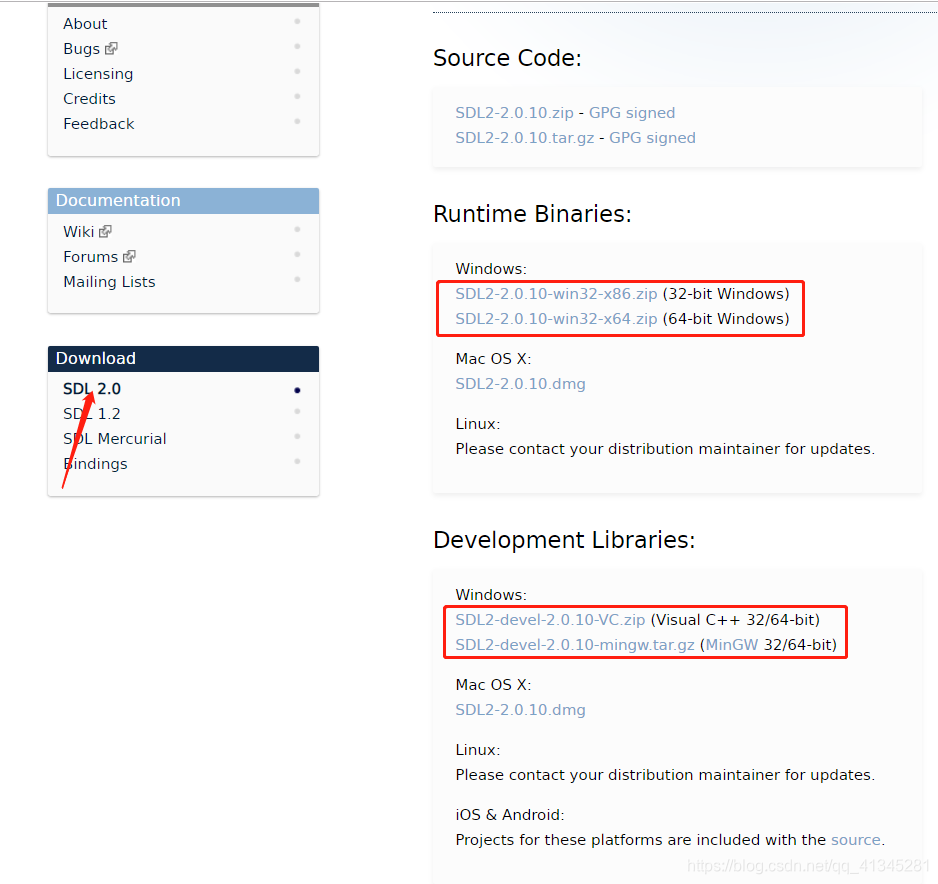
Task: Open the Bindings page
Action: (x=95, y=464)
